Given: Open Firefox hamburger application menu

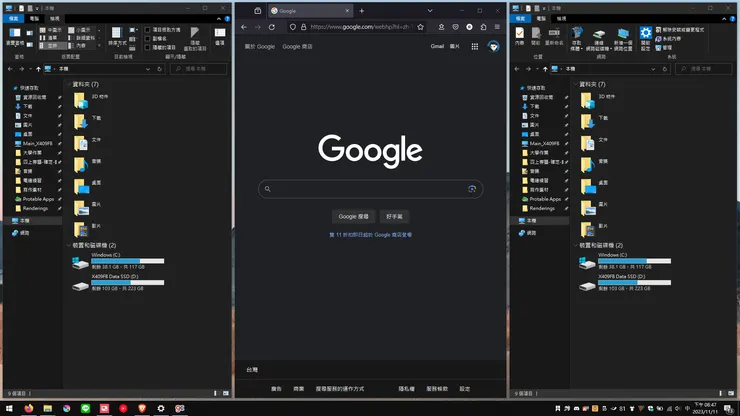Looking at the screenshot, I should pyautogui.click(x=497, y=27).
